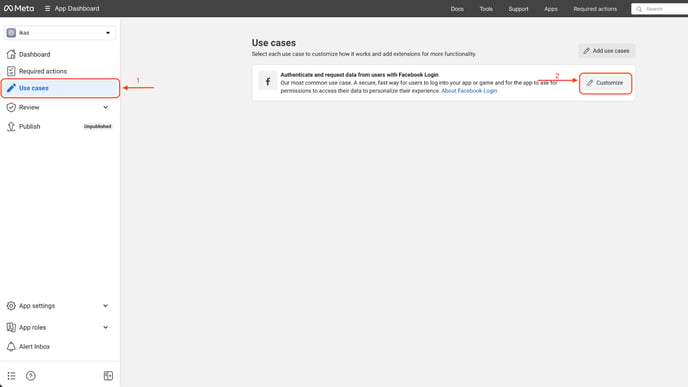688x387 pixels.
Task: Open Apps in the top bar
Action: point(551,9)
